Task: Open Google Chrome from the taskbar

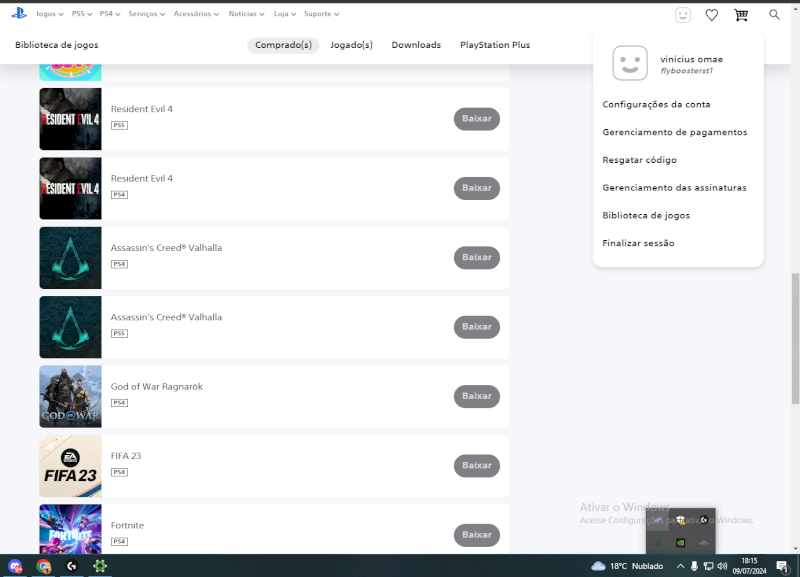Action: click(x=44, y=566)
